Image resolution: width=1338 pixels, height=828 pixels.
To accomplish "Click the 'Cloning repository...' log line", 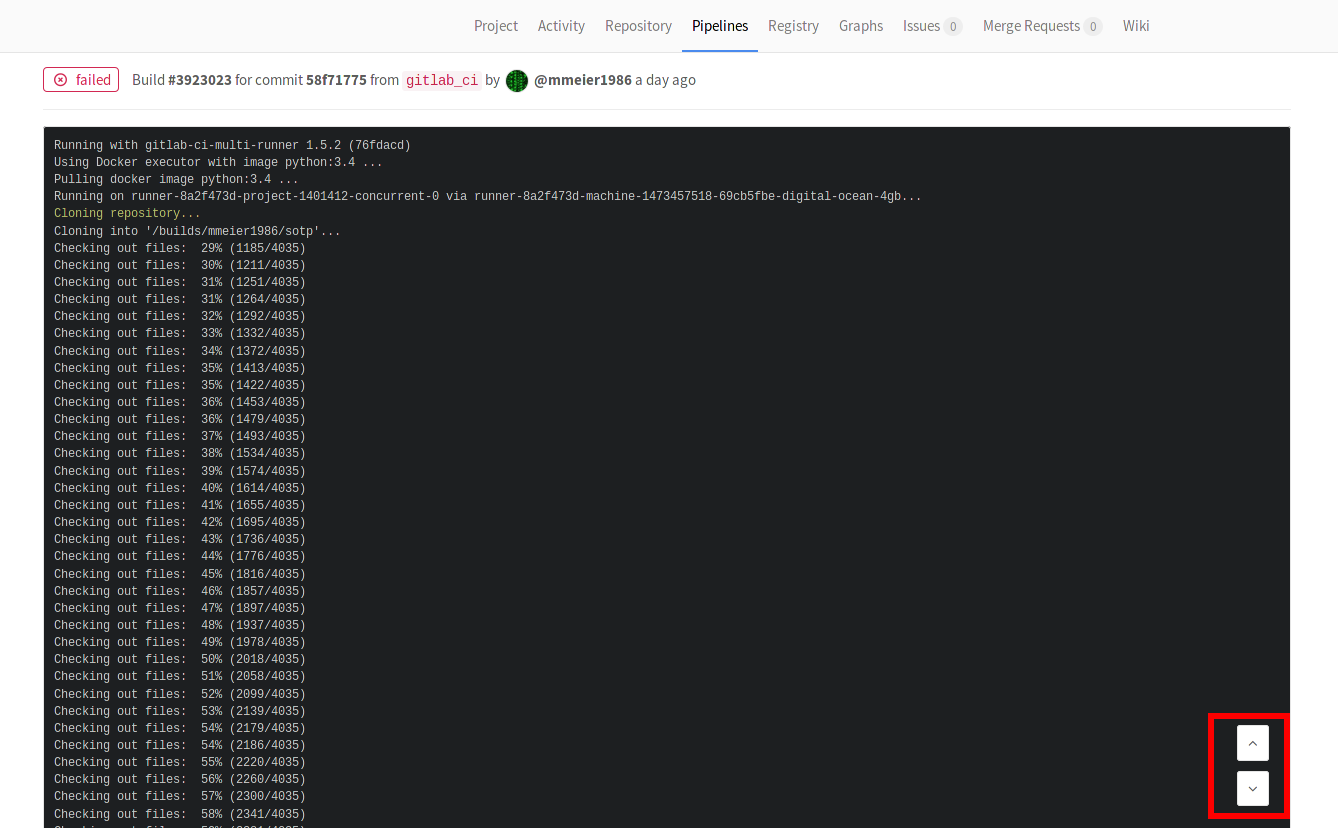I will [127, 213].
